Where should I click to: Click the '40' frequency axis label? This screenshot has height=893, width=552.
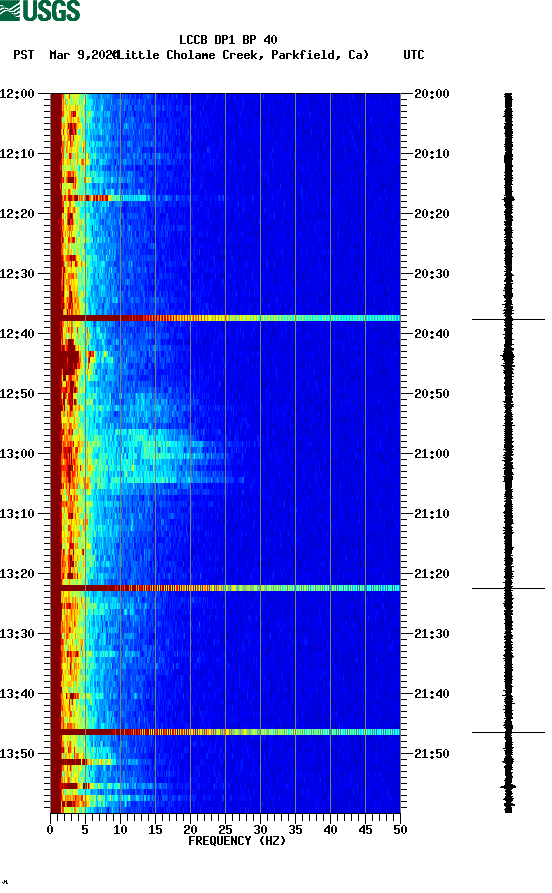point(330,830)
